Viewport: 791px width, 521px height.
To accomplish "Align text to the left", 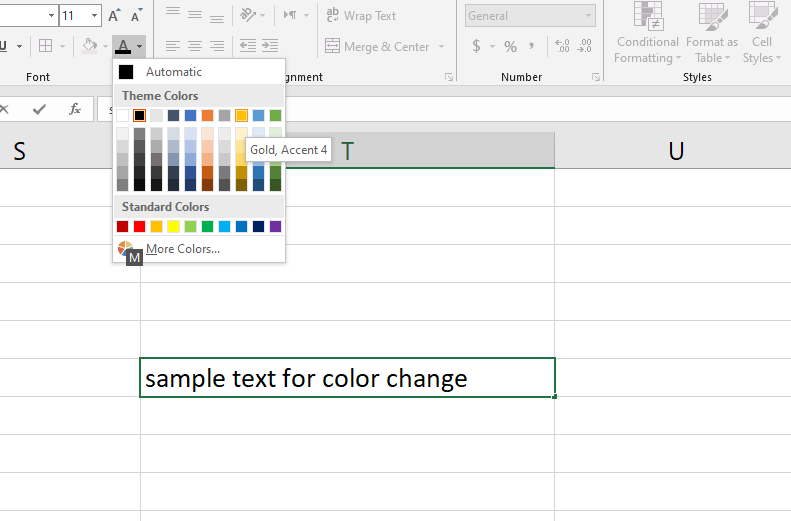I will point(173,46).
